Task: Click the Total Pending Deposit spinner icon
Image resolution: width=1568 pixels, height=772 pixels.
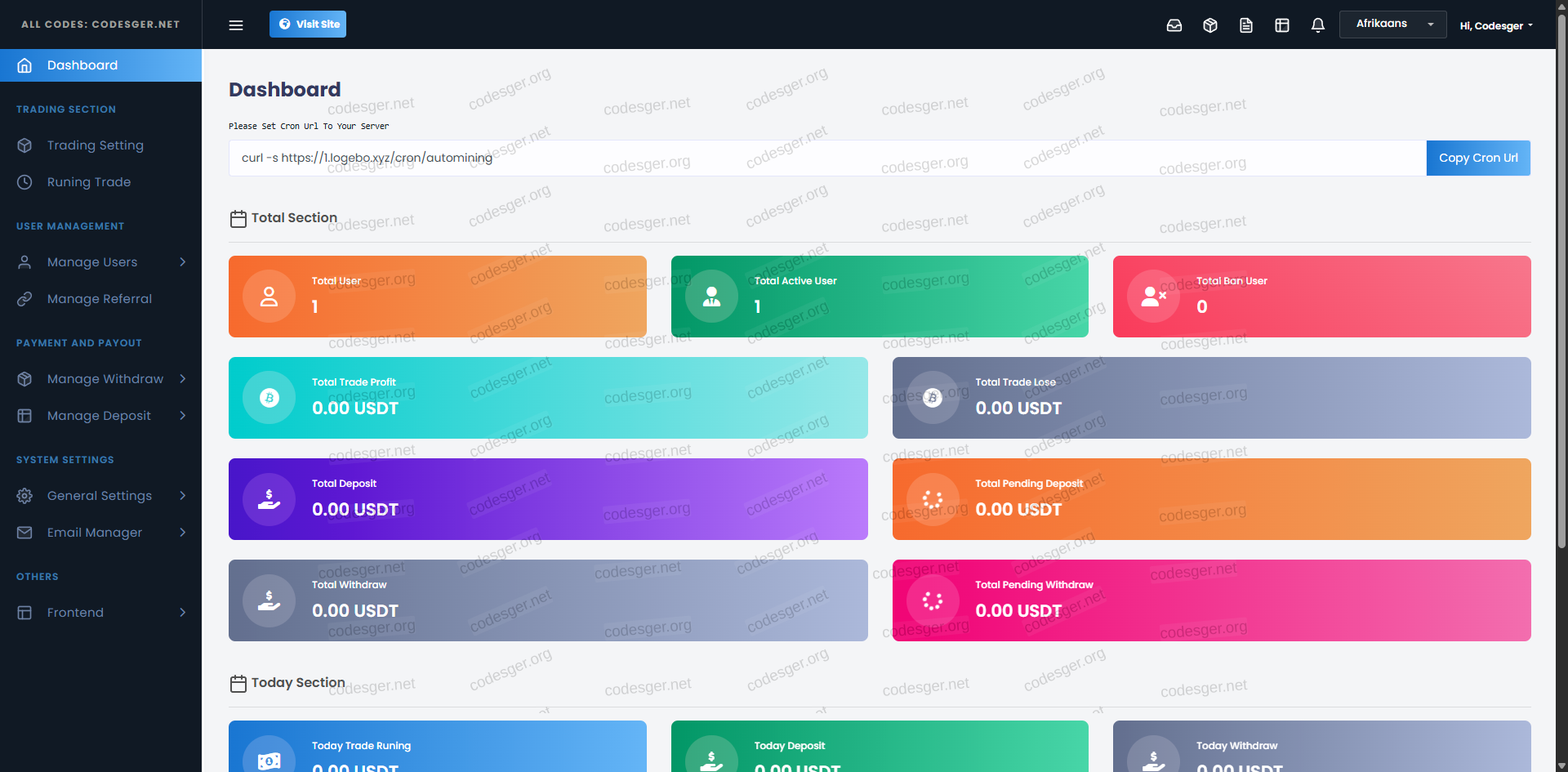Action: [x=933, y=499]
